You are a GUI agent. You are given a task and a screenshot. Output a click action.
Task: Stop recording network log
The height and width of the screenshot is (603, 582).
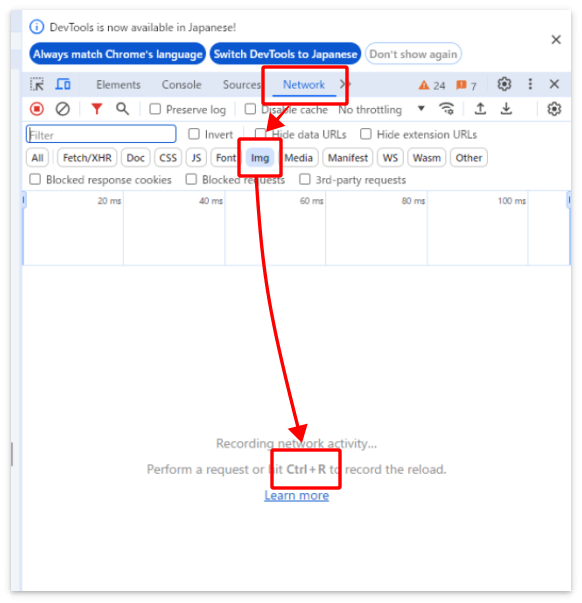37,109
